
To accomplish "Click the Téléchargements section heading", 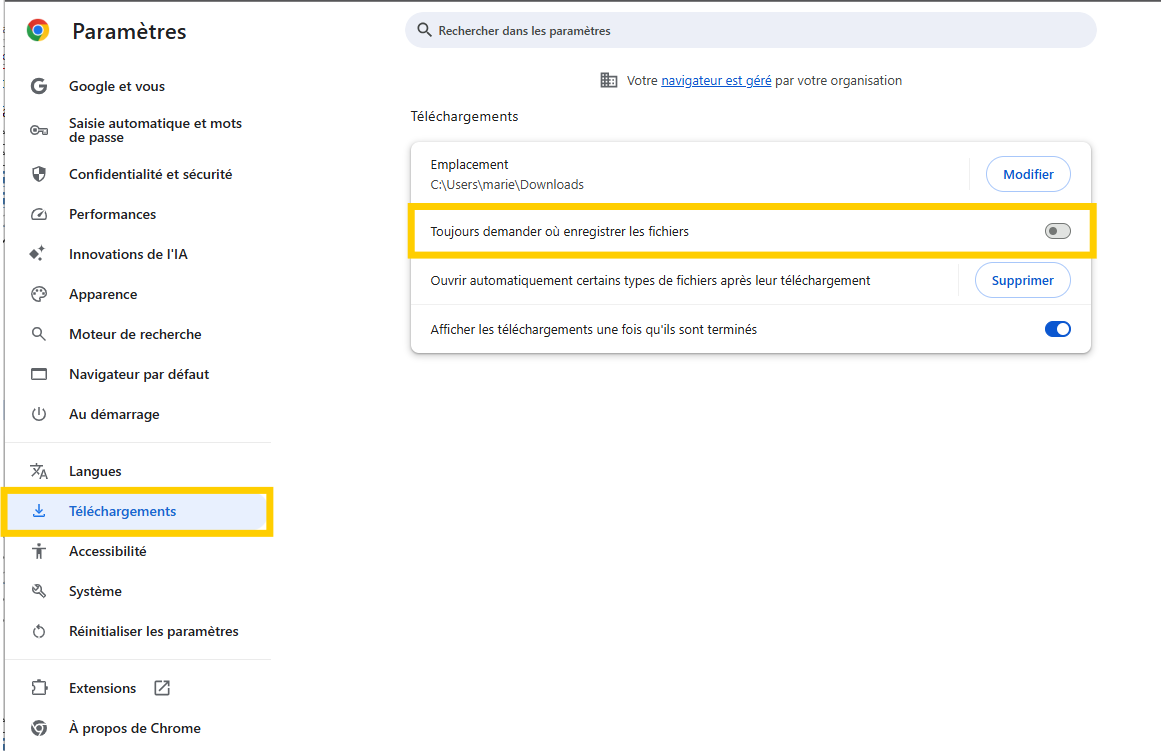I will pos(464,116).
